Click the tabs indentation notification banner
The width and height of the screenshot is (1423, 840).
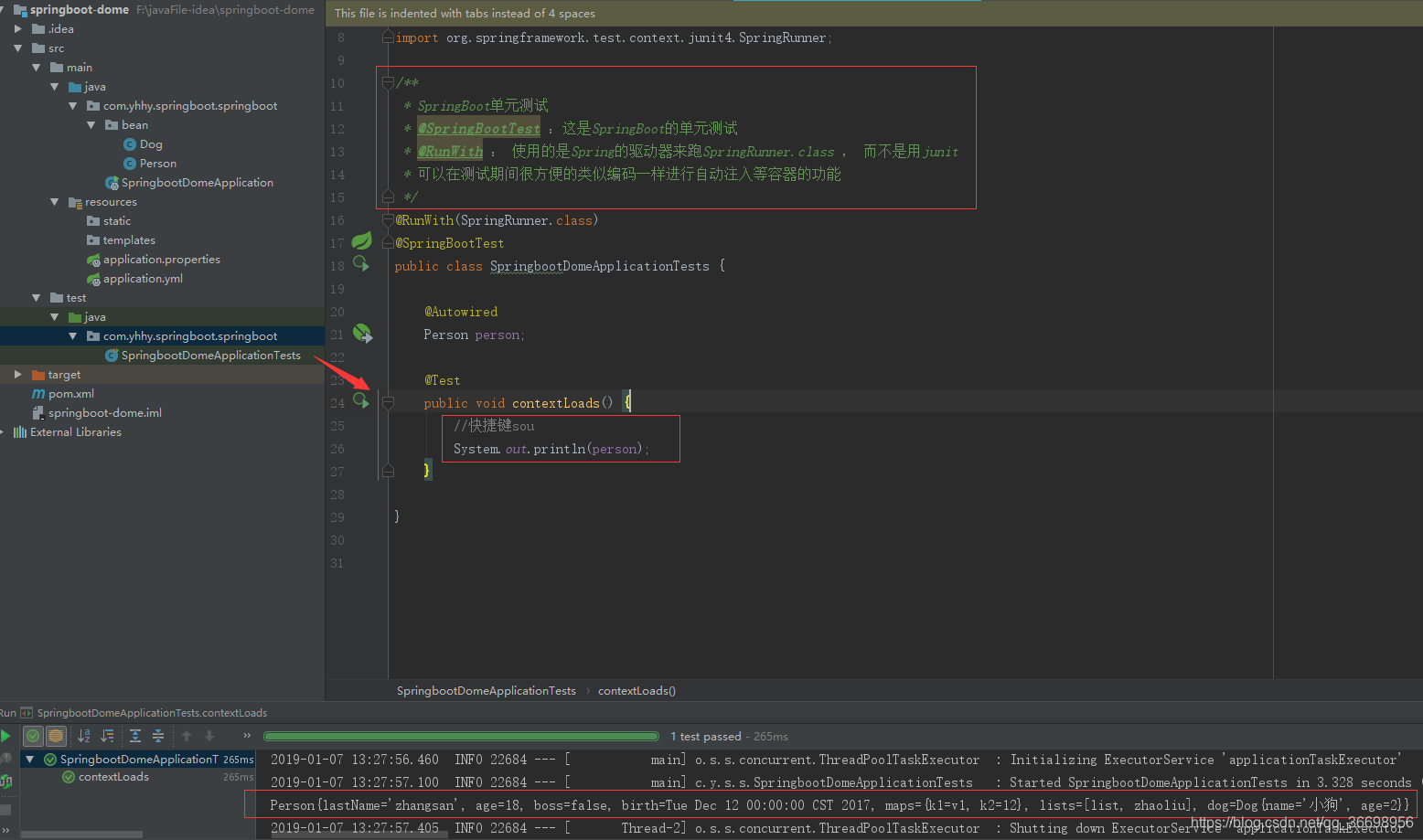pyautogui.click(x=873, y=13)
